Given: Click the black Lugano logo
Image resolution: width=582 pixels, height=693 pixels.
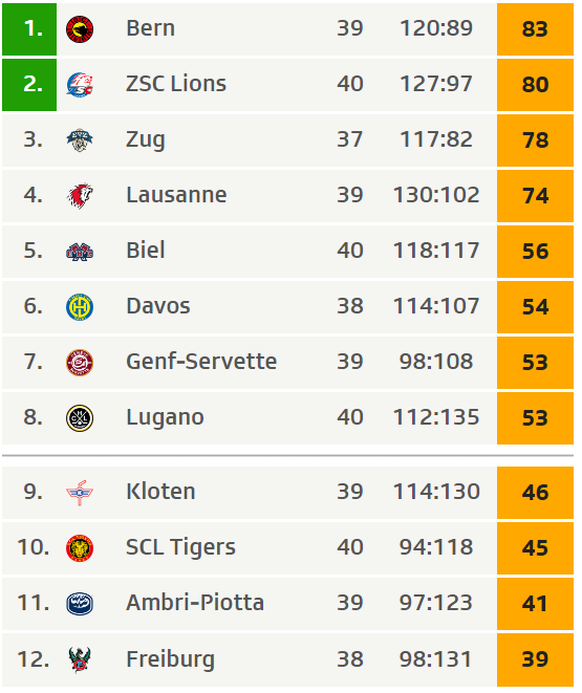Looking at the screenshot, I should tap(80, 418).
